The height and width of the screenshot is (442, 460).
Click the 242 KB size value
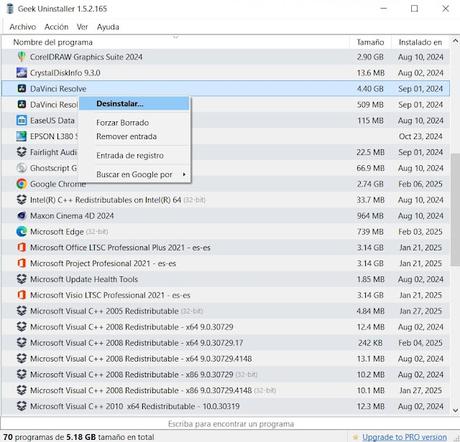(x=370, y=343)
